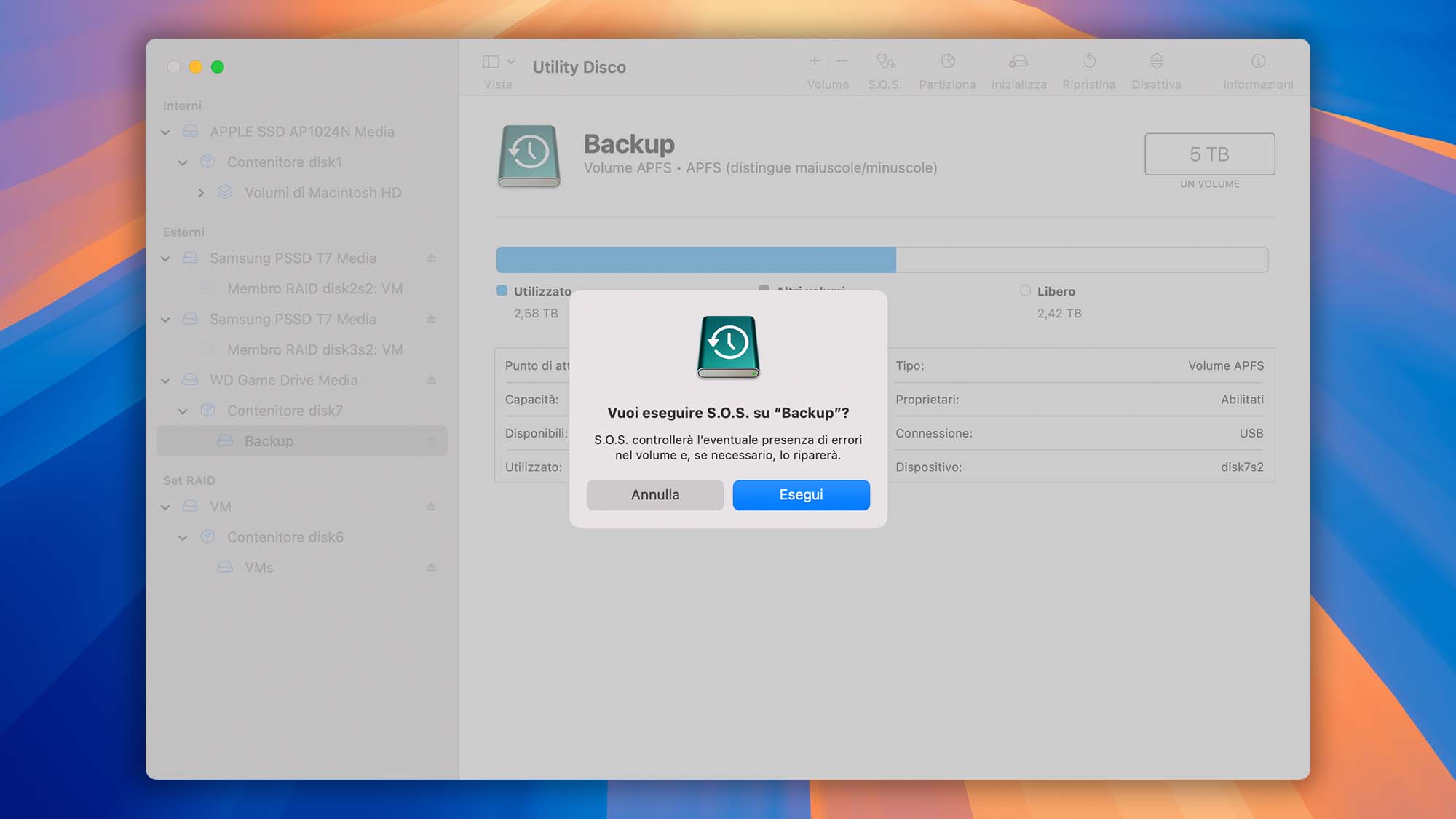Click the disk7s2 device value

(1242, 467)
